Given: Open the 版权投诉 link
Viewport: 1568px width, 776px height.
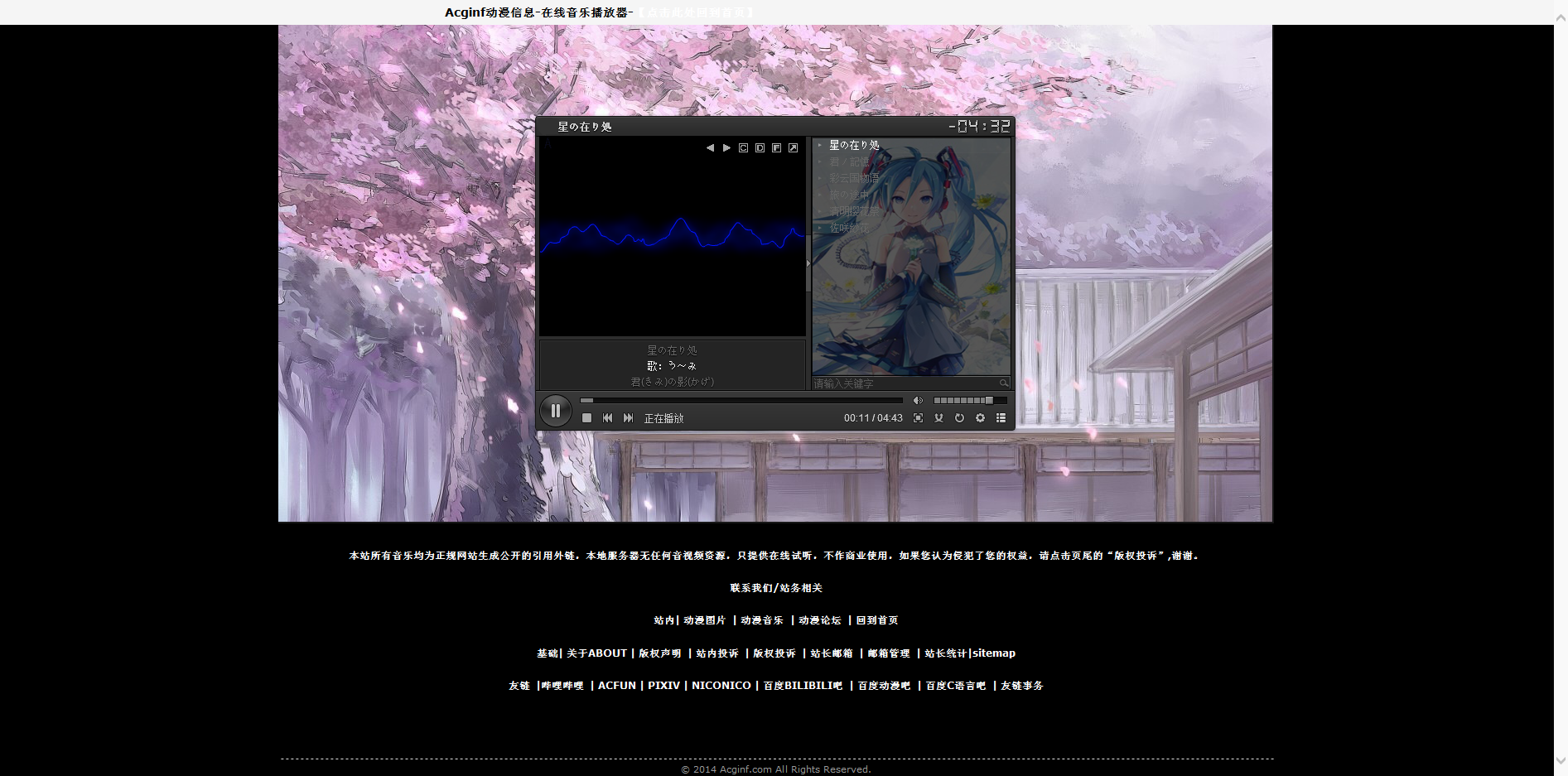Looking at the screenshot, I should (774, 653).
